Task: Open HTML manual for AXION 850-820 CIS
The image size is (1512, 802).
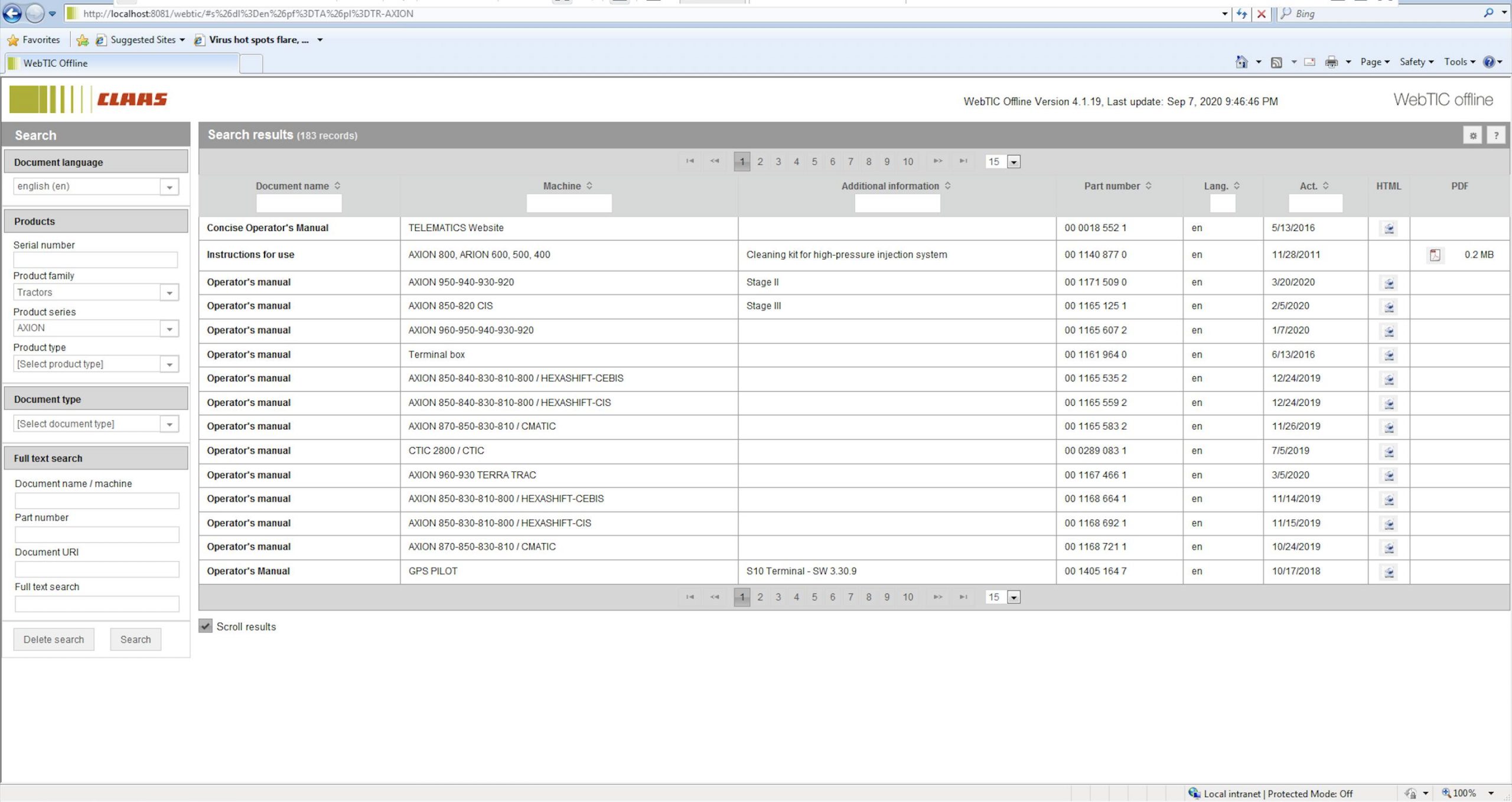Action: click(1389, 307)
